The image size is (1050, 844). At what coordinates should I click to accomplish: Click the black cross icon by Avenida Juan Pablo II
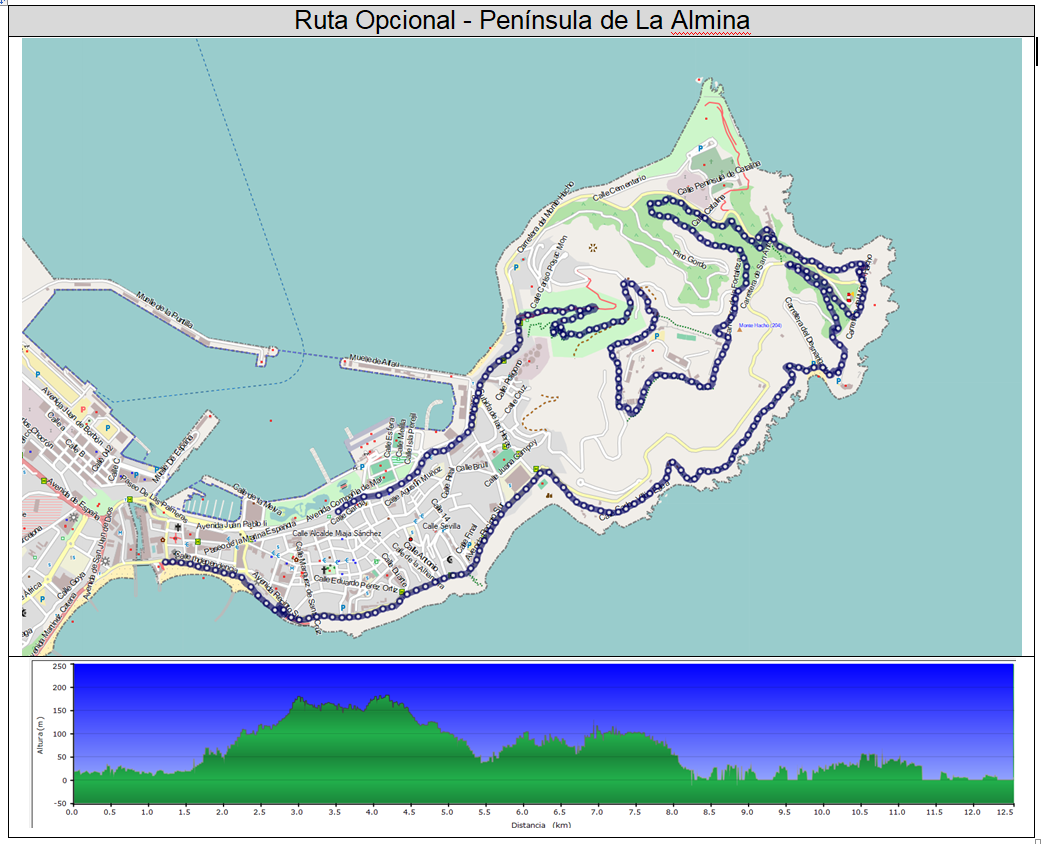(178, 527)
